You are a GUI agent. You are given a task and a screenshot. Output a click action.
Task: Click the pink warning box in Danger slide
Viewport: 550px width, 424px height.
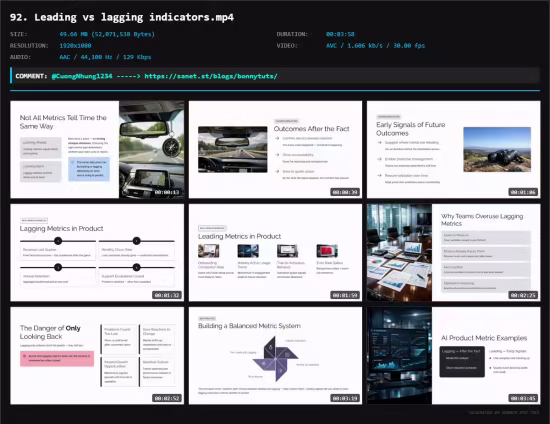(x=57, y=358)
